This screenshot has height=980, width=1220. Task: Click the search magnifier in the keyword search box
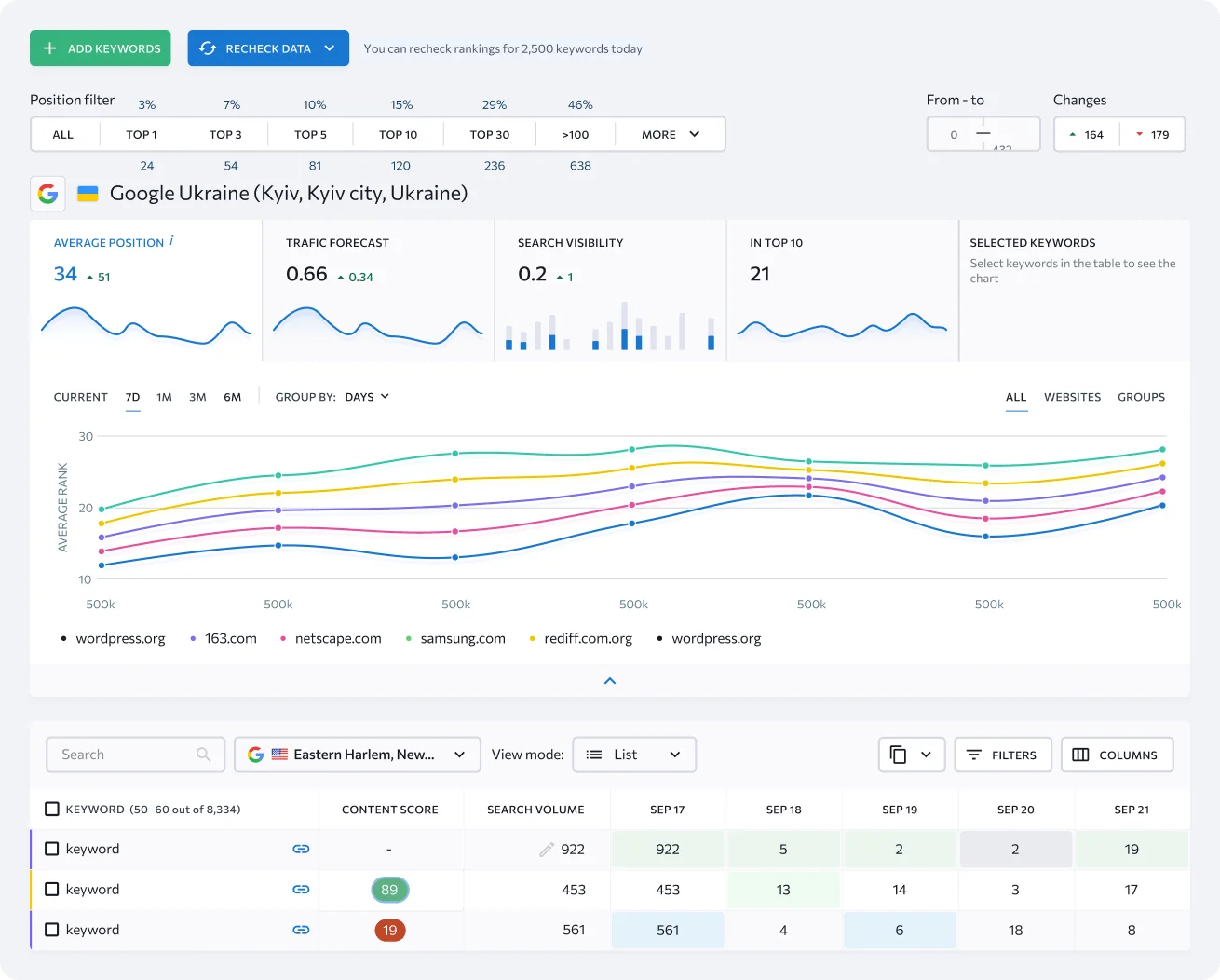[203, 755]
